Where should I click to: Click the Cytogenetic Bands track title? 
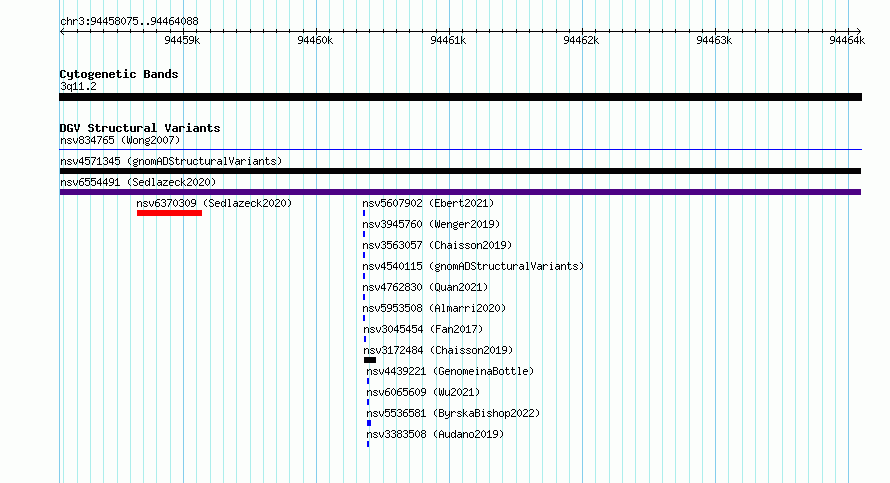click(119, 74)
